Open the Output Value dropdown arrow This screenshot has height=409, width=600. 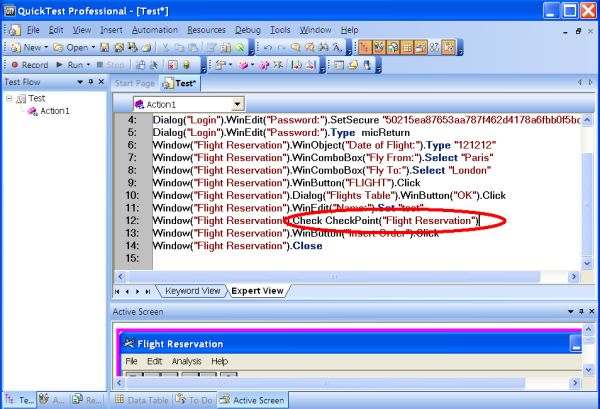[x=253, y=65]
